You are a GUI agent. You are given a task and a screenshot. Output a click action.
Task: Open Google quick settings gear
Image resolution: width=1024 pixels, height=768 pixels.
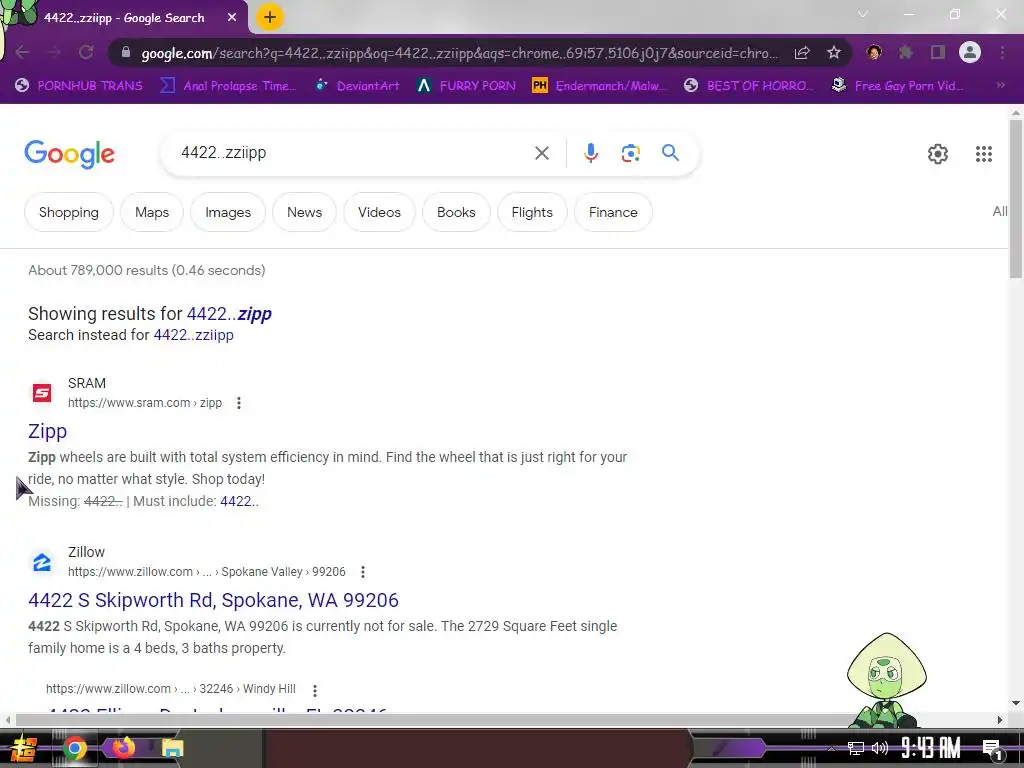[938, 154]
